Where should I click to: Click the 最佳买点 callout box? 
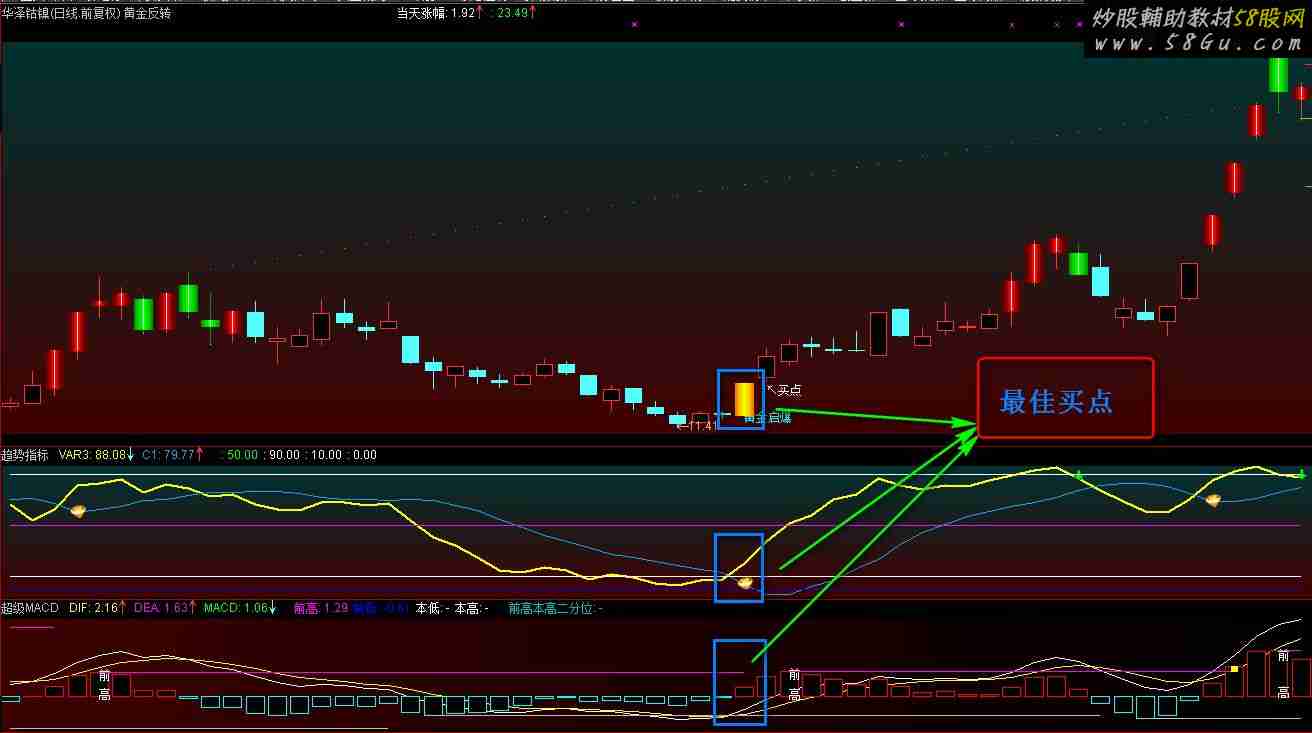(x=1065, y=398)
